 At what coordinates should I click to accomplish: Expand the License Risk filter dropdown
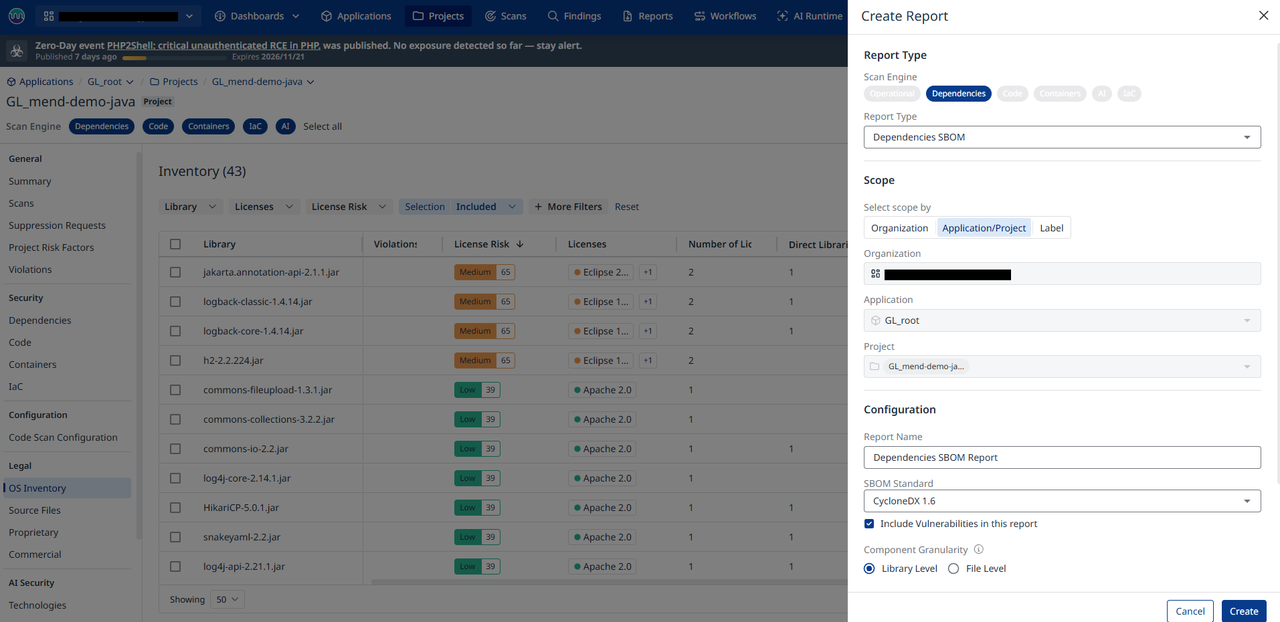pyautogui.click(x=349, y=207)
